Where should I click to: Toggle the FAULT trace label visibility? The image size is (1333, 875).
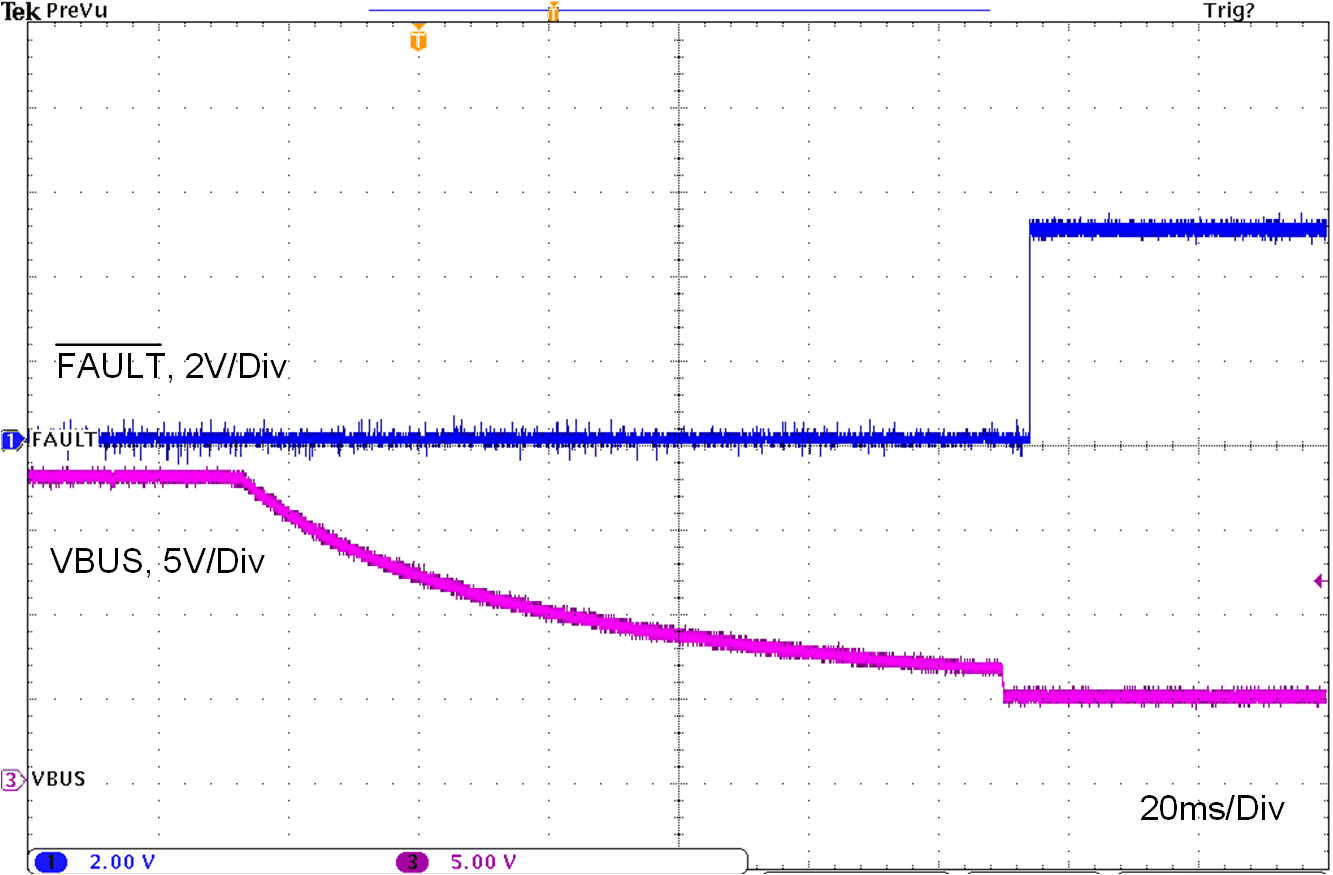click(x=64, y=438)
